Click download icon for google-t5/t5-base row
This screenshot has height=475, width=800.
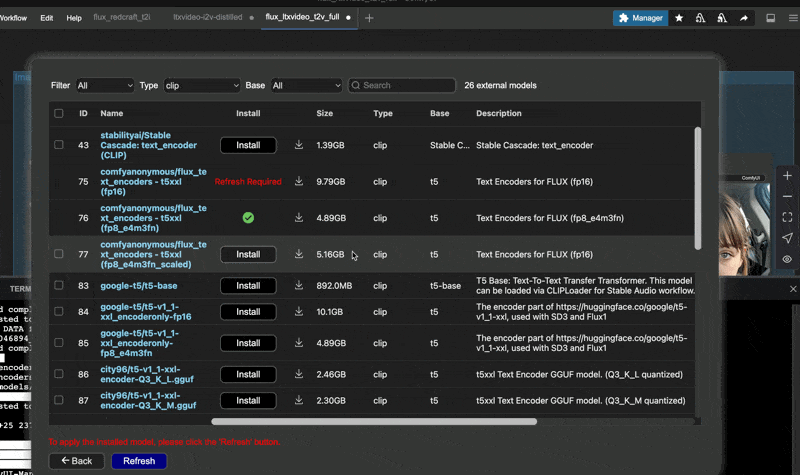[299, 285]
